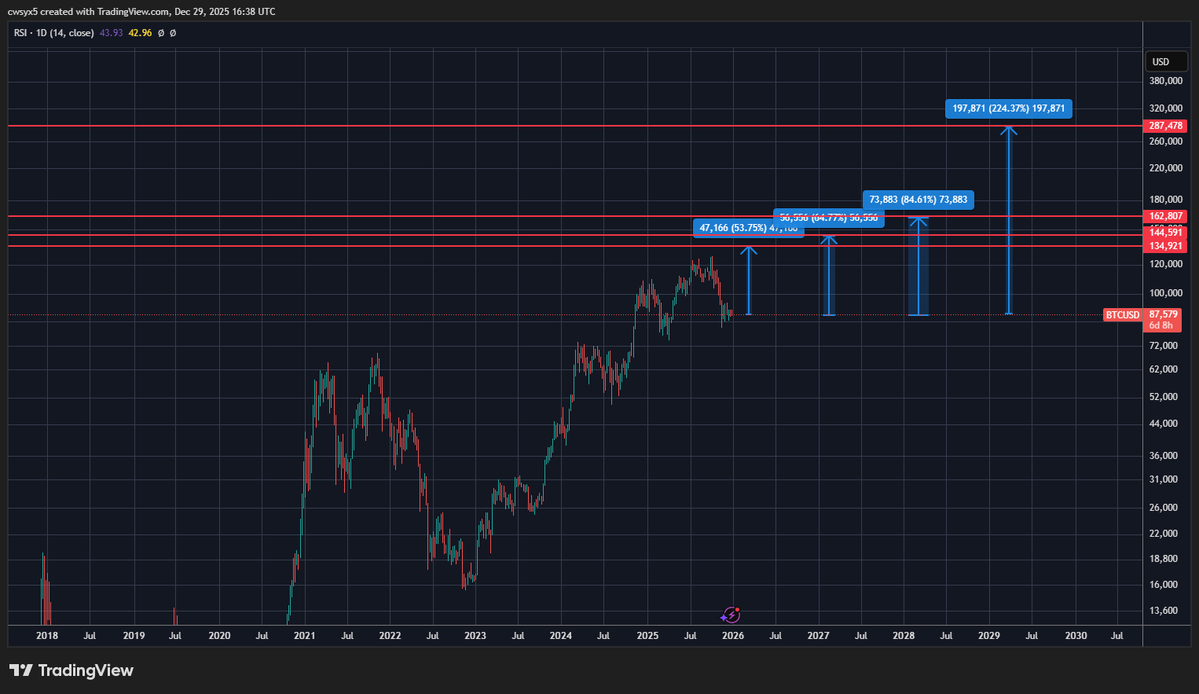
Task: Click the 52,000 price axis label
Action: coord(1163,397)
